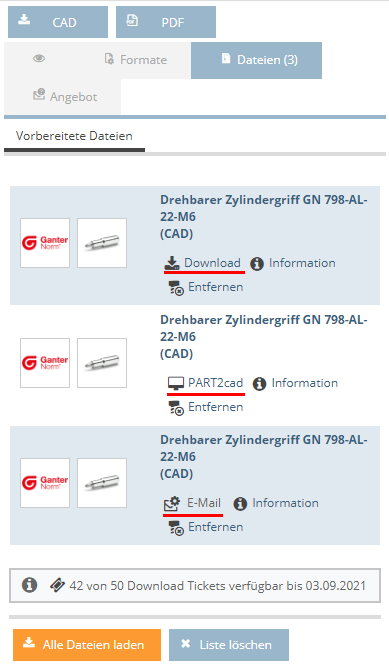Click Alle Dateien laden button
The image size is (389, 668).
point(87,645)
